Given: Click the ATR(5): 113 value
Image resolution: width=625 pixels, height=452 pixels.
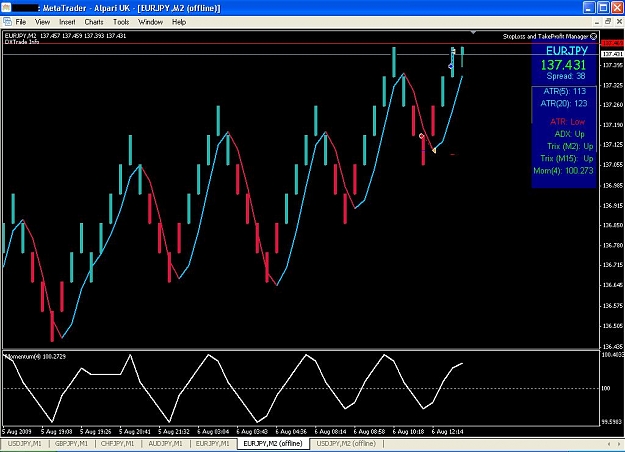Looking at the screenshot, I should click(564, 91).
